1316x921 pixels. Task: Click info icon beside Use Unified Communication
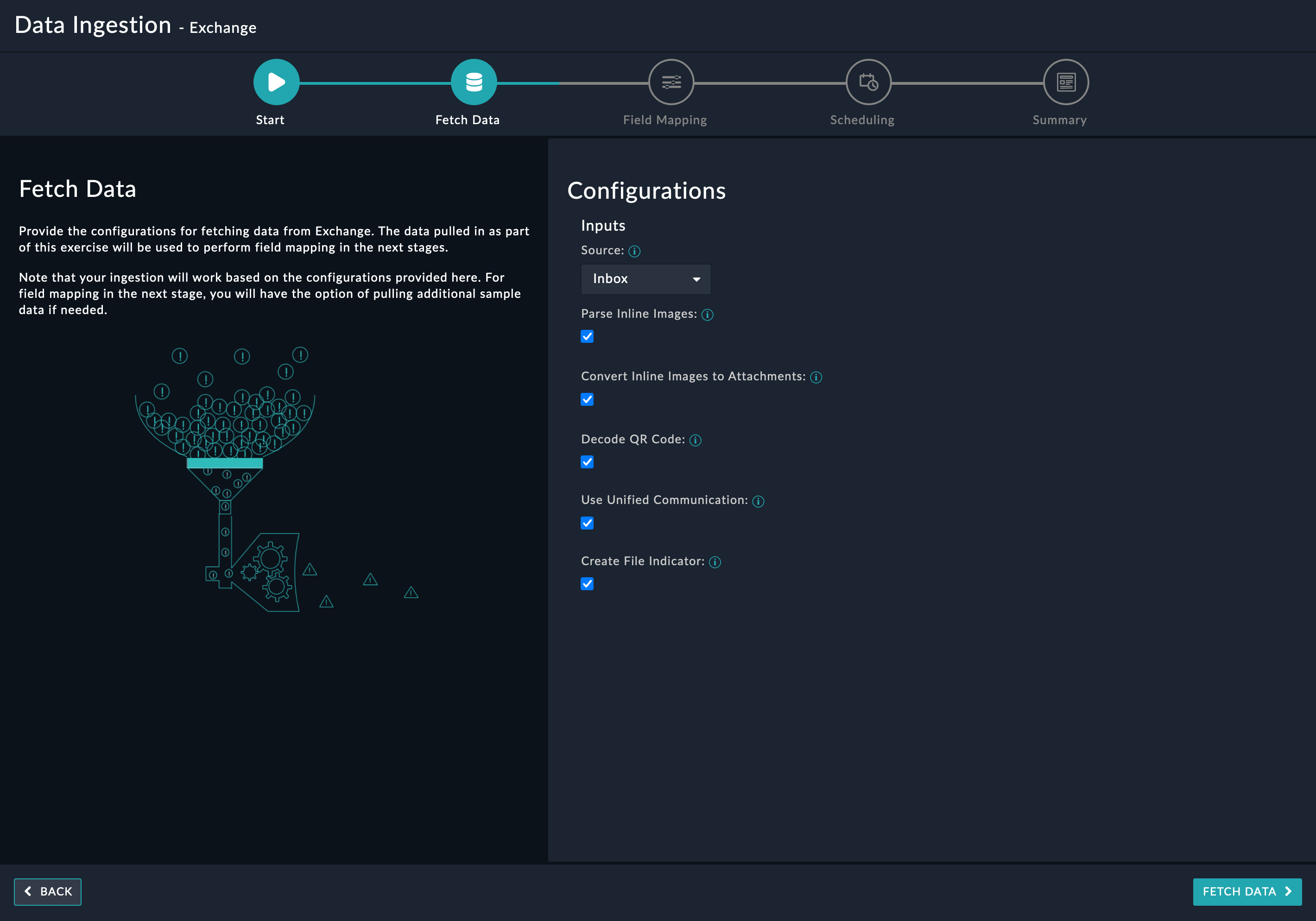758,501
